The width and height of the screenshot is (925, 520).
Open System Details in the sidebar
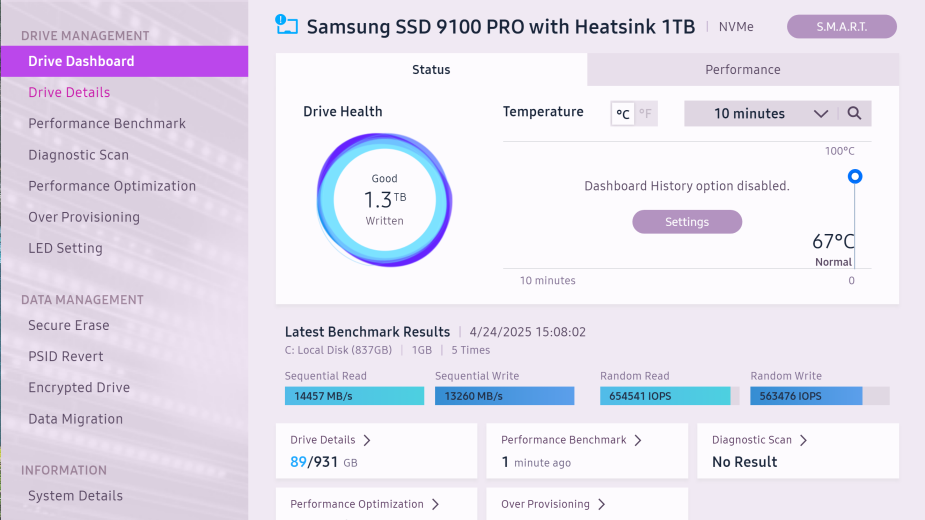click(76, 496)
